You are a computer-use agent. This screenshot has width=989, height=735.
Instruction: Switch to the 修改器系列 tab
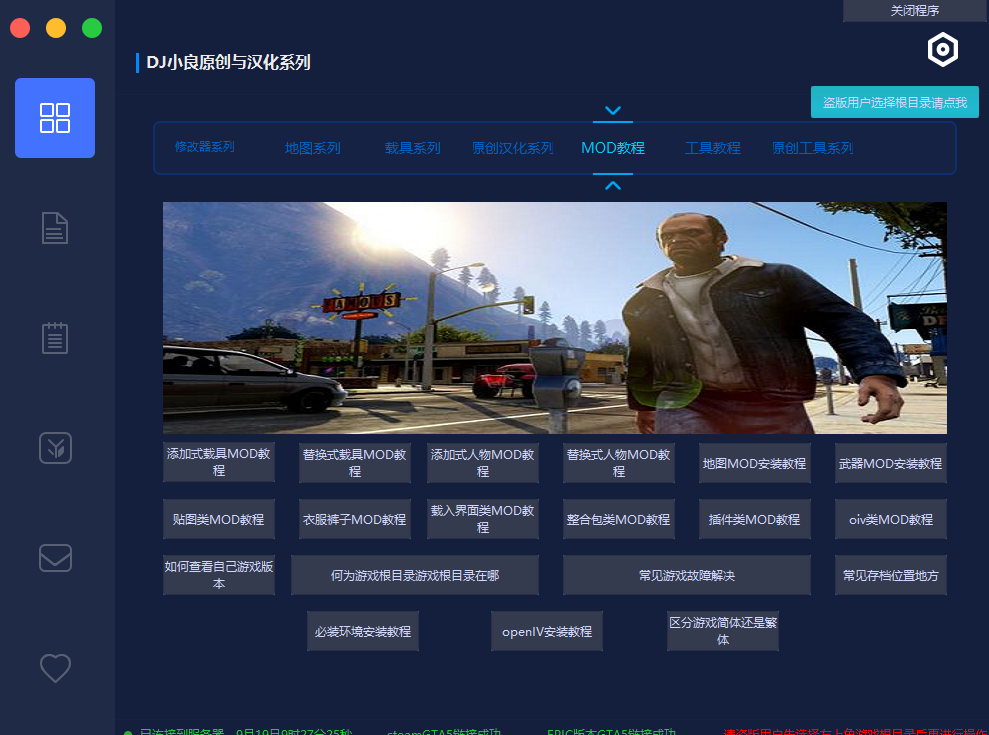204,147
